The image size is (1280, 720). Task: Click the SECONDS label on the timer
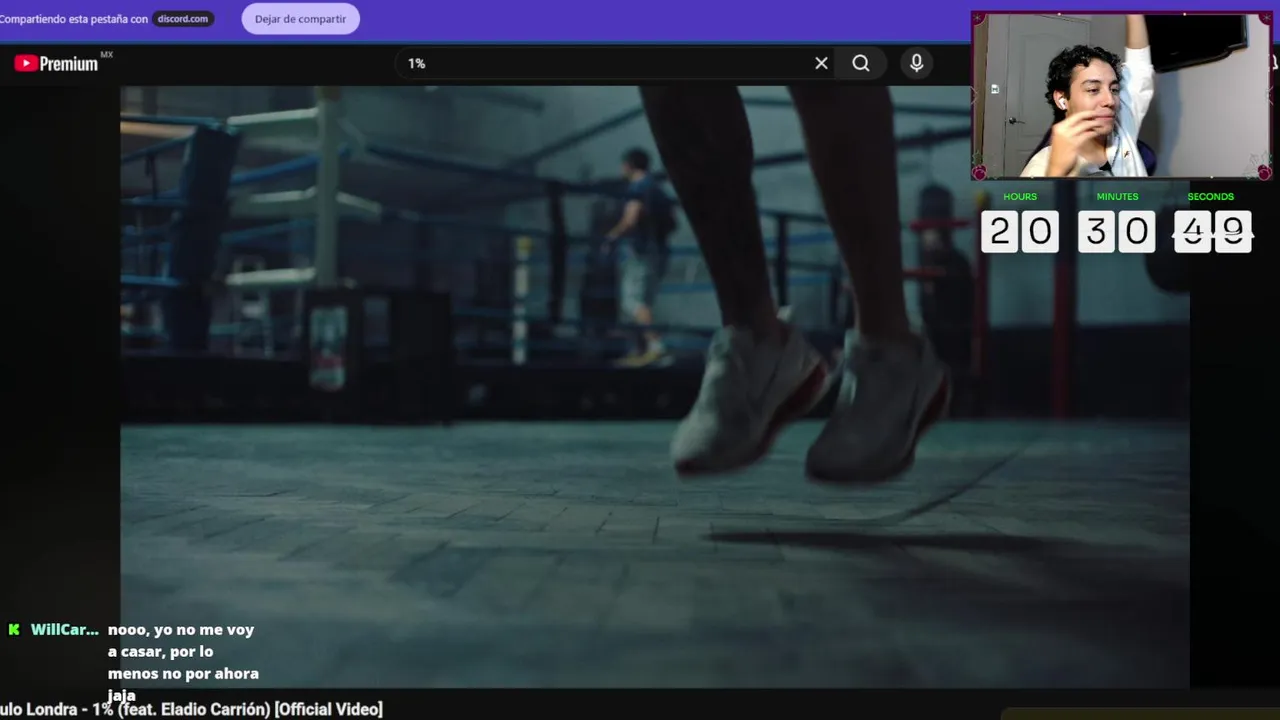coord(1211,197)
